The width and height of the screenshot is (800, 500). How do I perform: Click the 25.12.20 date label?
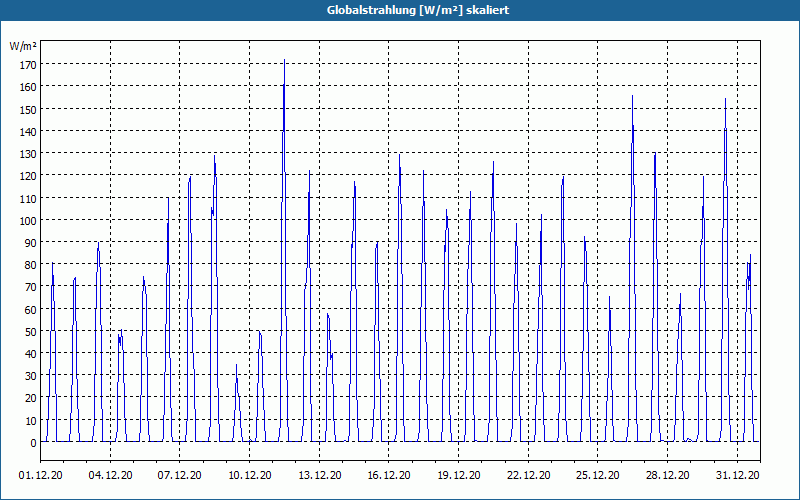tap(598, 476)
